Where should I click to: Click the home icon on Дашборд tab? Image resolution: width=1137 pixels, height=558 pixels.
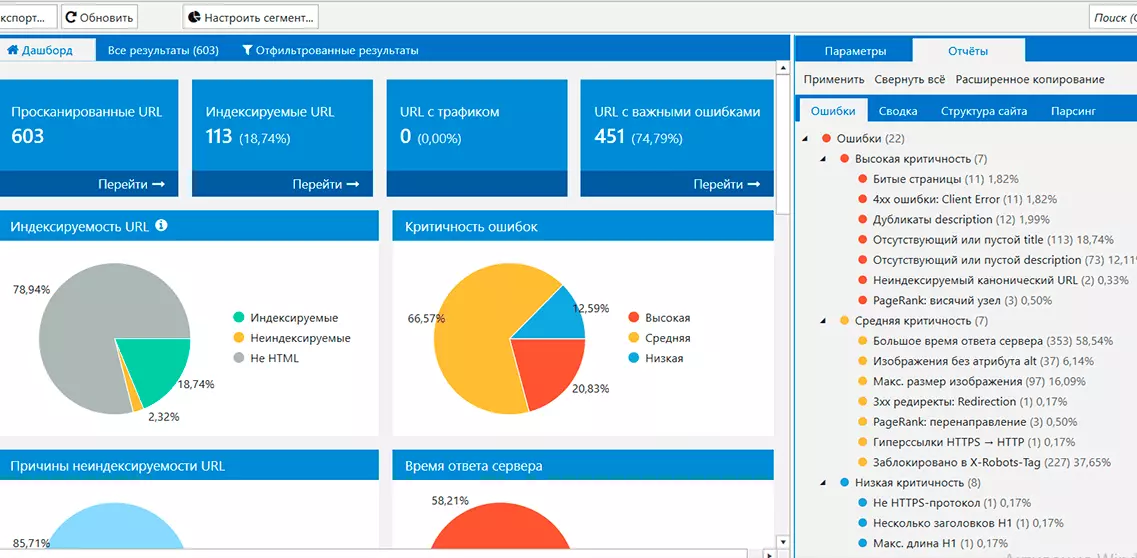tap(12, 51)
